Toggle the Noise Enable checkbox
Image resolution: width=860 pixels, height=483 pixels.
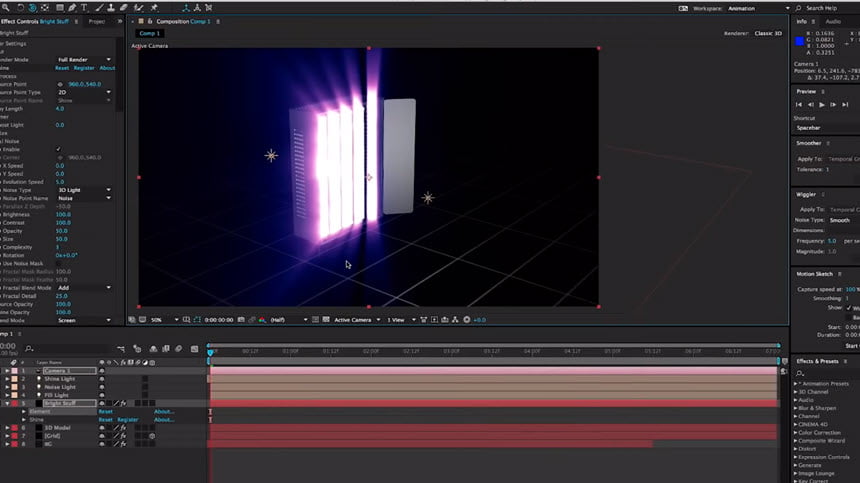(59, 149)
